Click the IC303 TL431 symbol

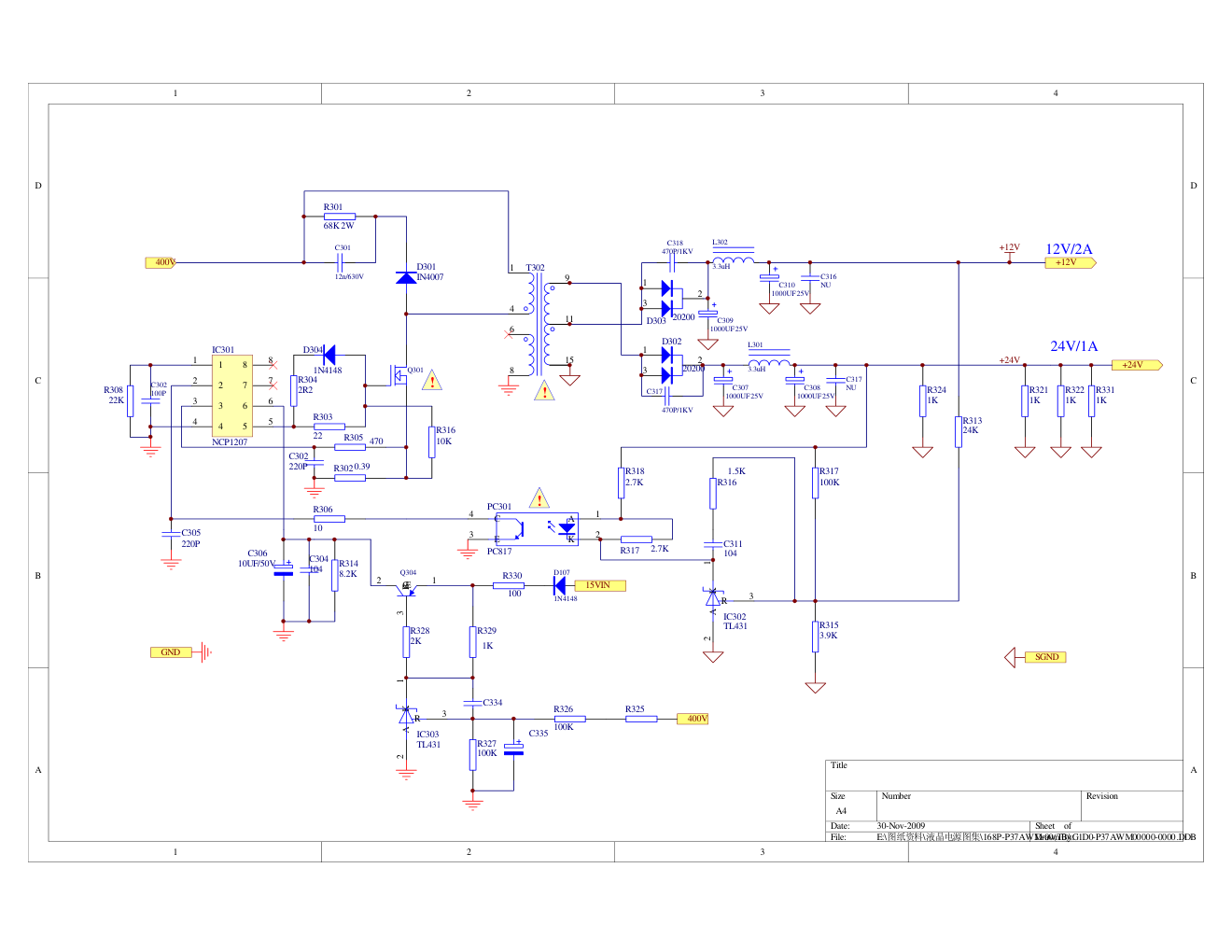coord(406,716)
